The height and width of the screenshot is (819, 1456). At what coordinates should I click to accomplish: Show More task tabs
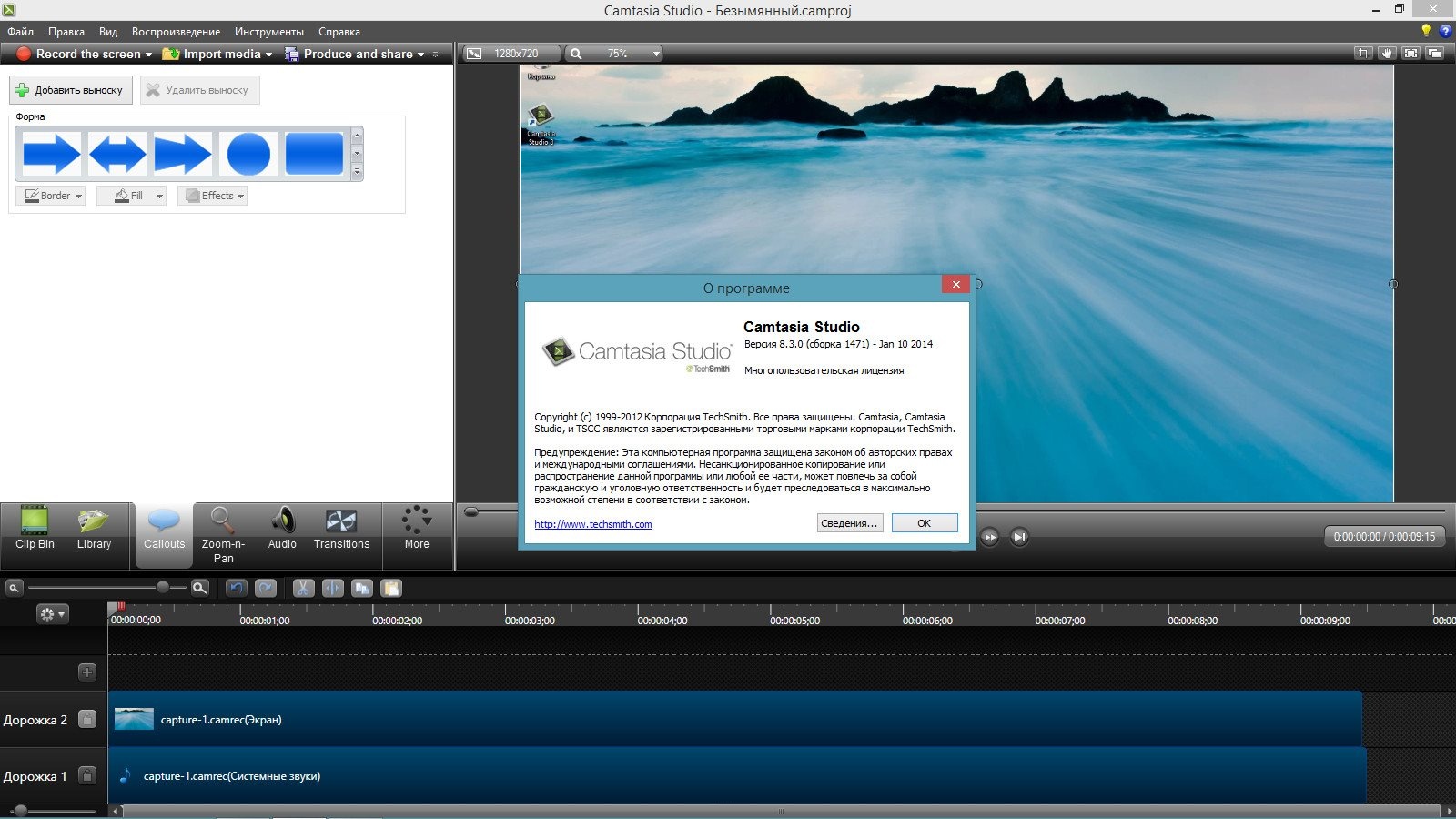click(x=417, y=530)
